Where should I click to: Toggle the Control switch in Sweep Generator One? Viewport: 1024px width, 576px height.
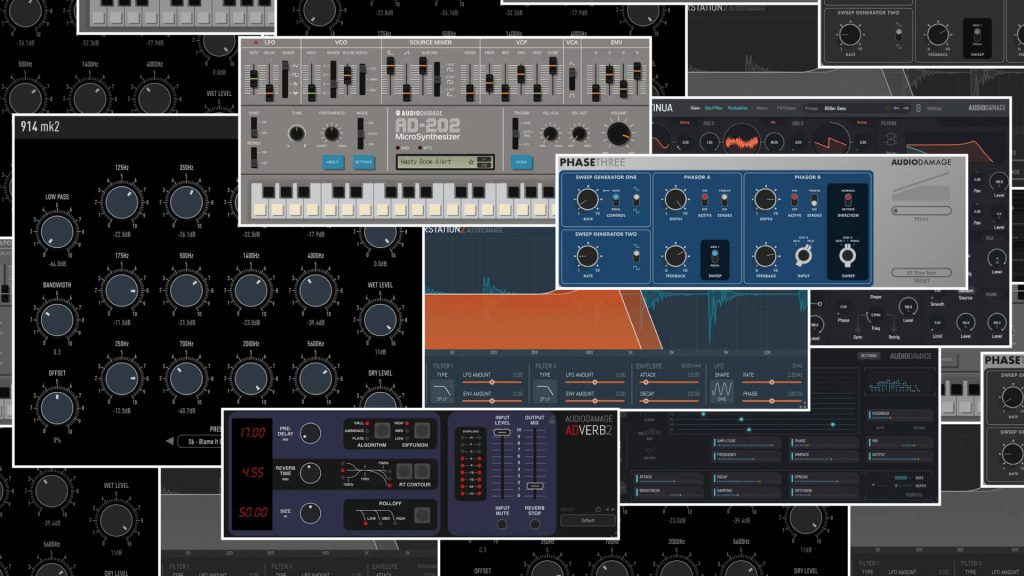coord(615,200)
